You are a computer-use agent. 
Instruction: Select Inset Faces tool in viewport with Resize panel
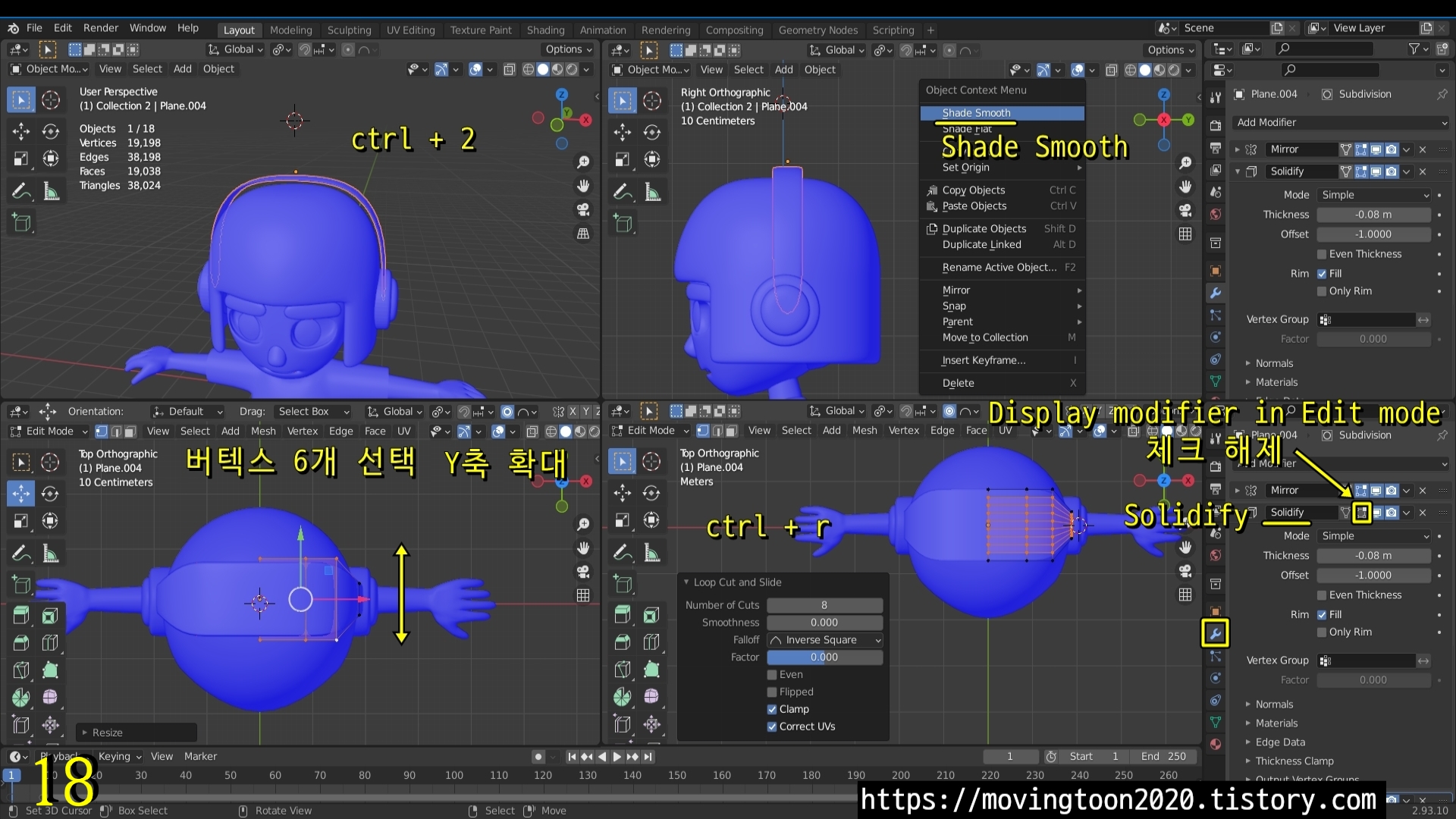pyautogui.click(x=50, y=615)
